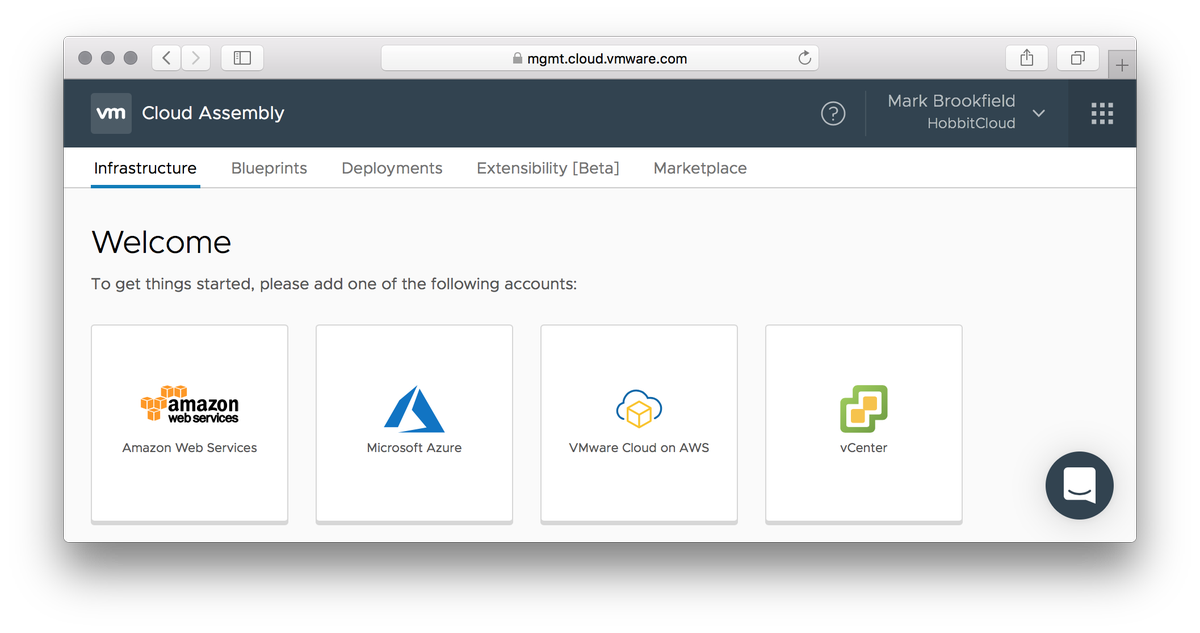Maximize the Safari window with the green button
The image size is (1200, 633).
[130, 58]
